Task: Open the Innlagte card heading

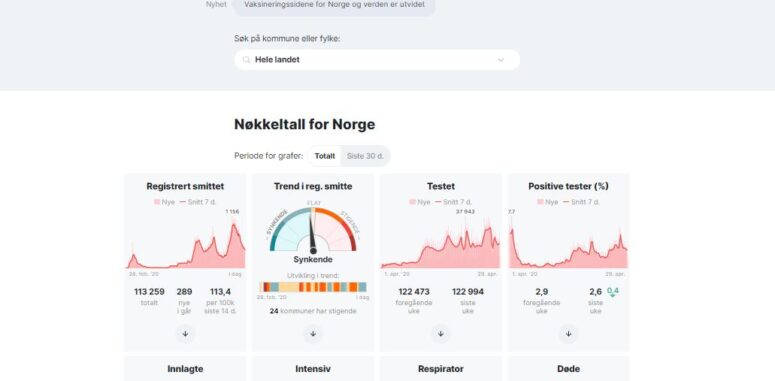Action: coord(185,369)
